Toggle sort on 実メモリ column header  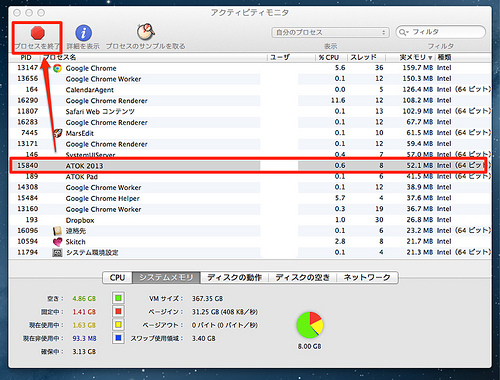pyautogui.click(x=411, y=57)
